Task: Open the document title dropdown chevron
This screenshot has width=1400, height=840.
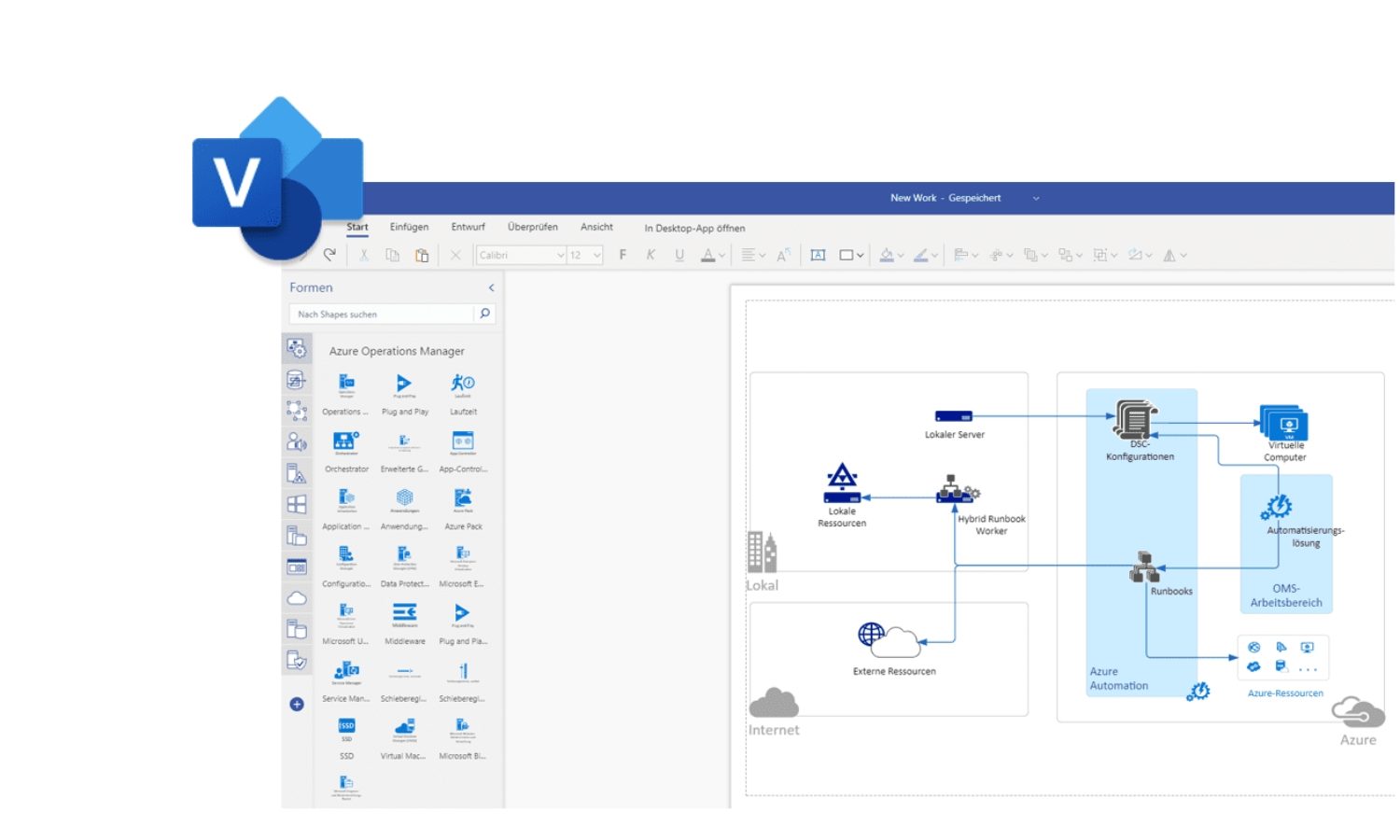Action: pos(1036,198)
